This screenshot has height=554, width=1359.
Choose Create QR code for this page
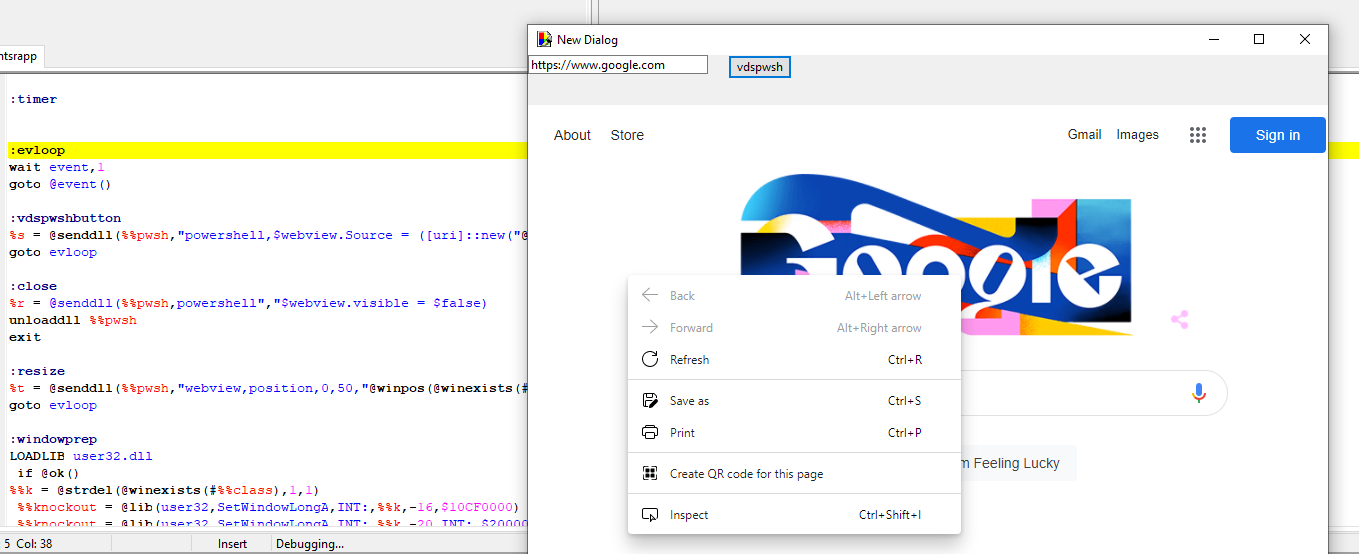[746, 474]
